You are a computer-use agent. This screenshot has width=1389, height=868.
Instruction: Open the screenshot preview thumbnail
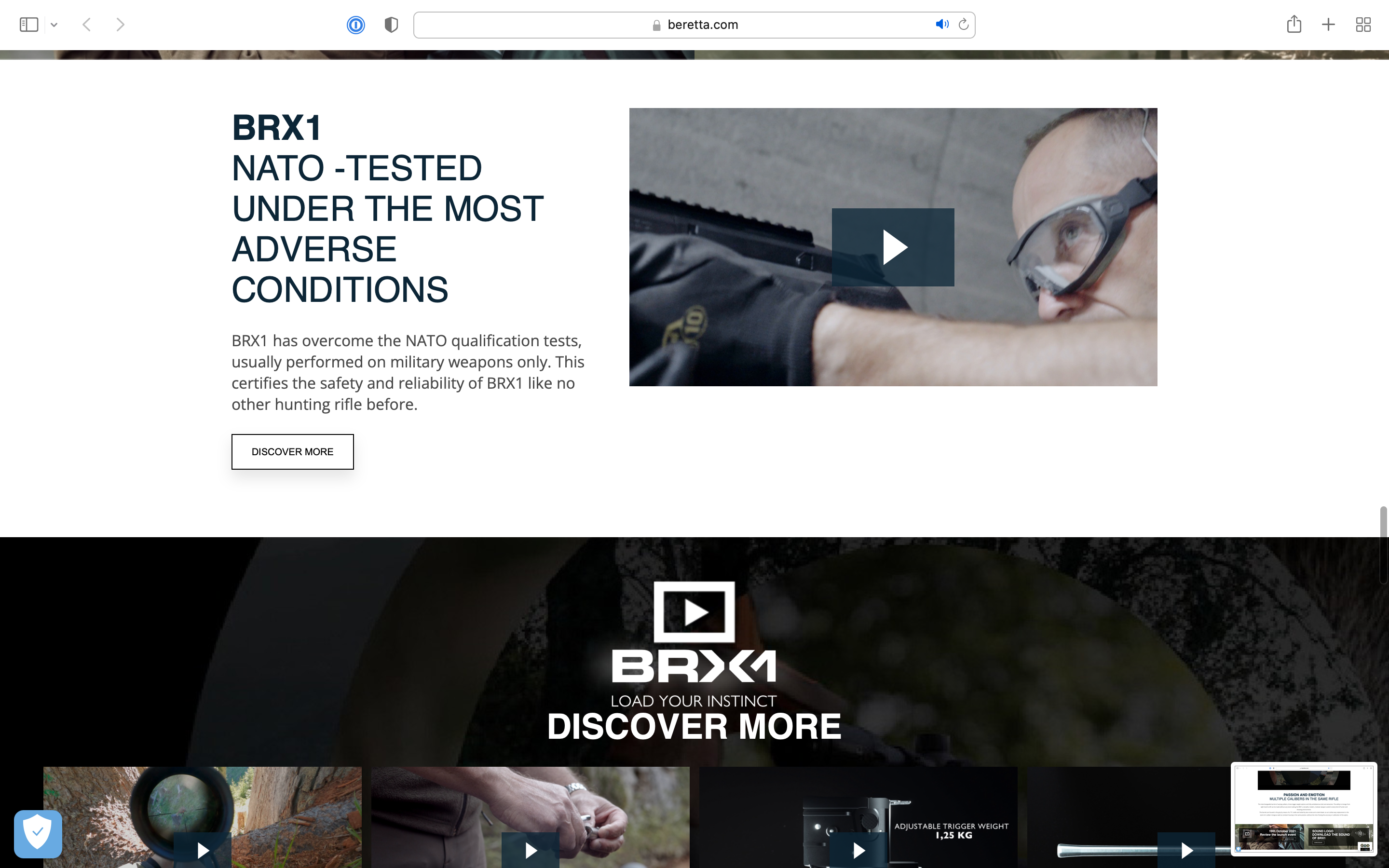click(1304, 810)
